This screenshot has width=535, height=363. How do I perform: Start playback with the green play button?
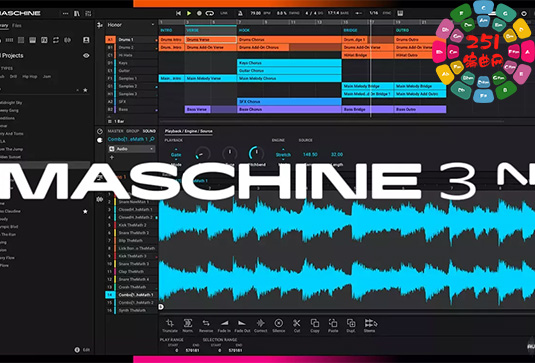(189, 13)
